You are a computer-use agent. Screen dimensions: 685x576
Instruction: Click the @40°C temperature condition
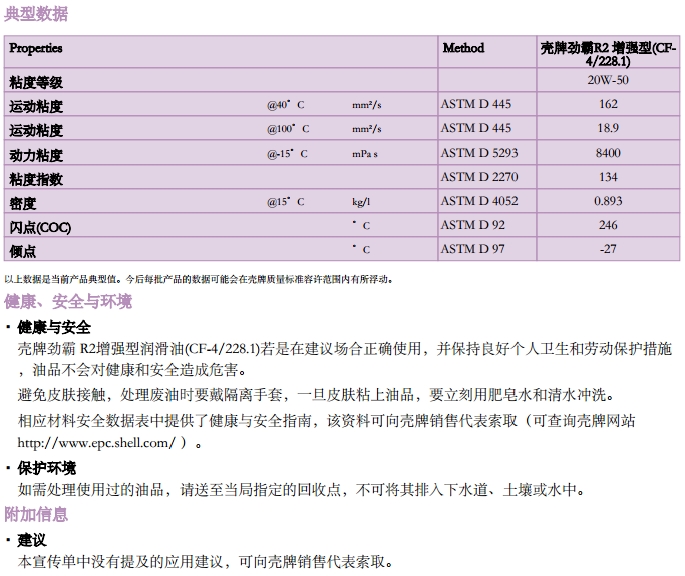(286, 105)
